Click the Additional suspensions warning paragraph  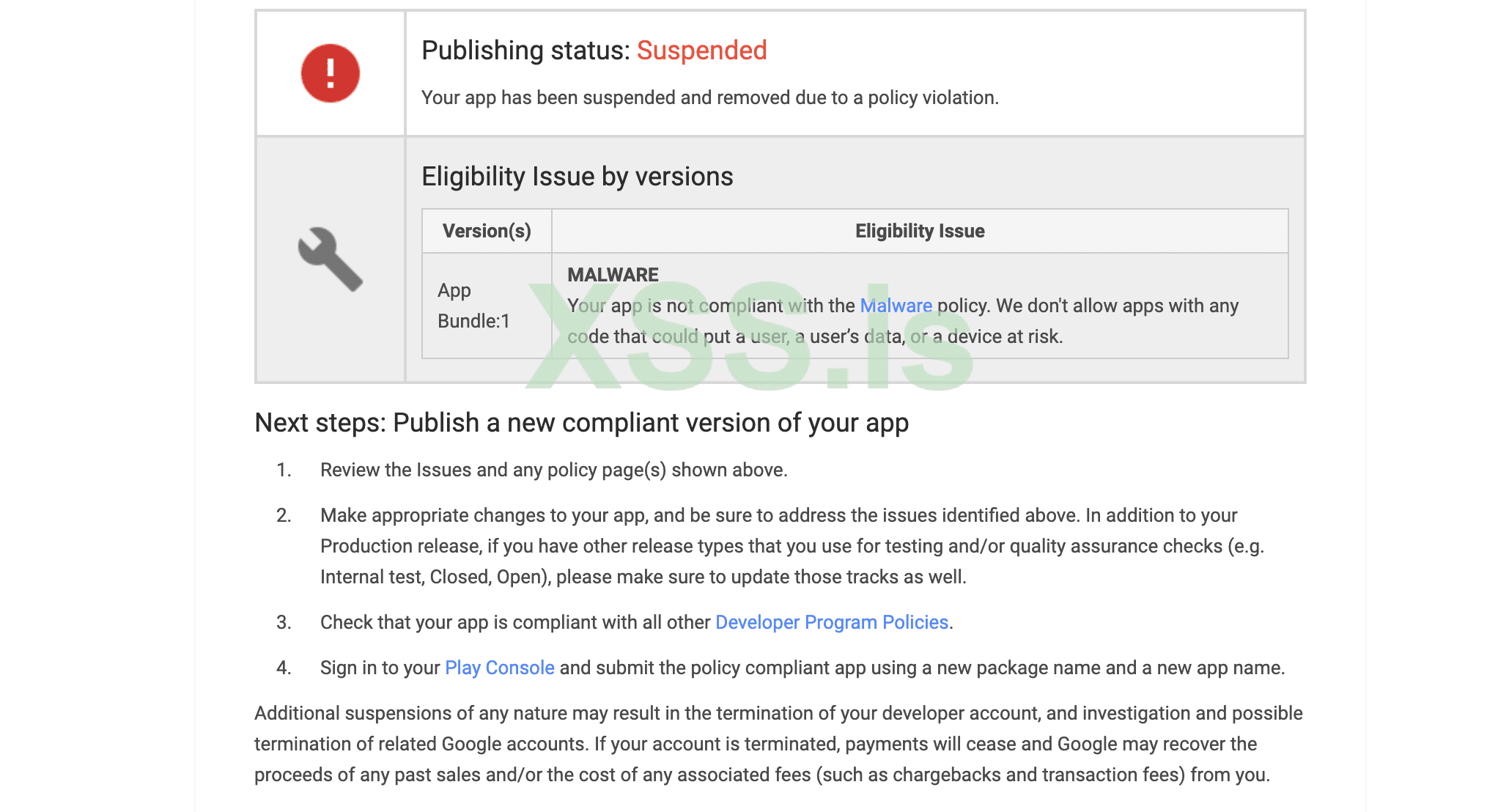[x=777, y=744]
